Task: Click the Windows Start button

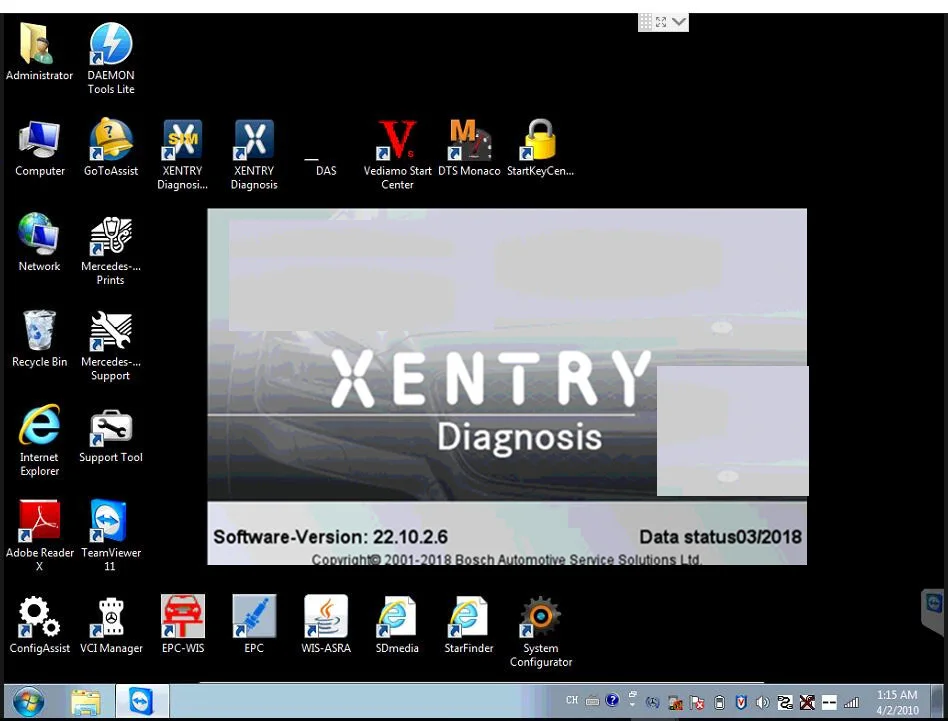Action: (28, 702)
